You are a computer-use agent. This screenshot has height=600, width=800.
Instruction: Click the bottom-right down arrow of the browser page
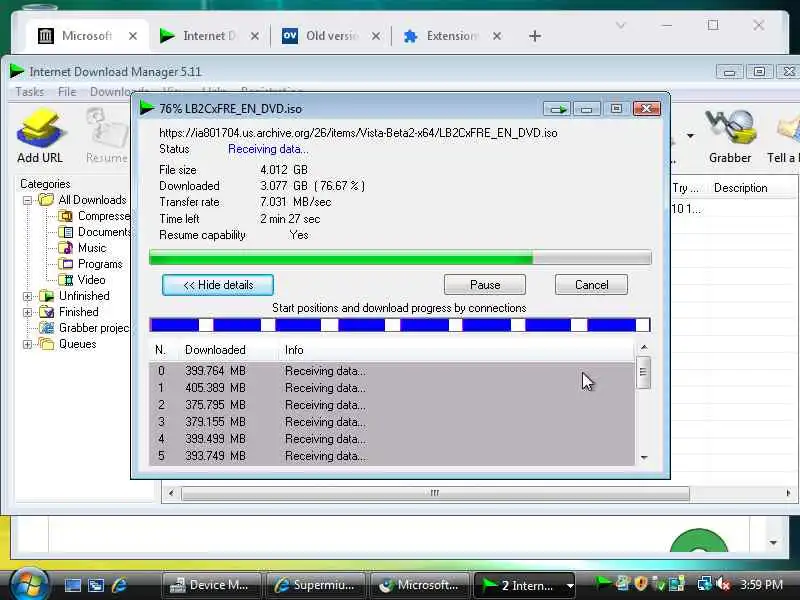point(773,542)
